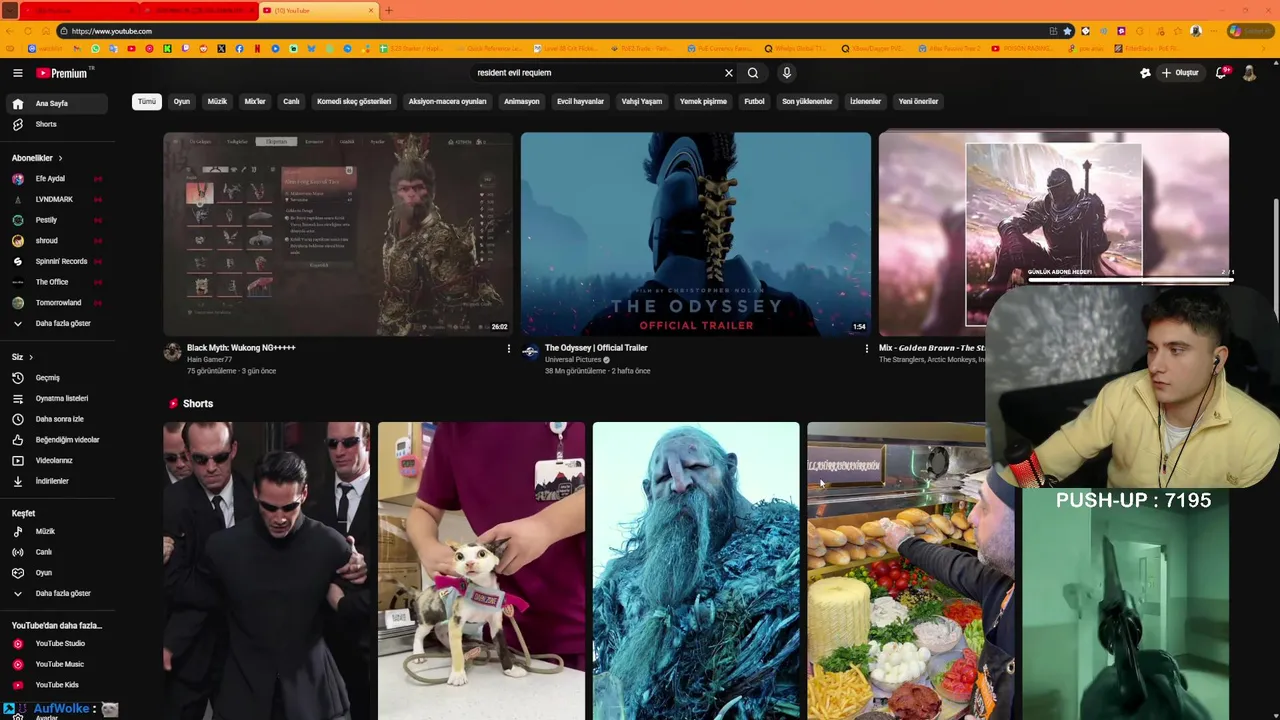Image resolution: width=1280 pixels, height=720 pixels.
Task: Expand the Siz section chevron
Action: [30, 357]
